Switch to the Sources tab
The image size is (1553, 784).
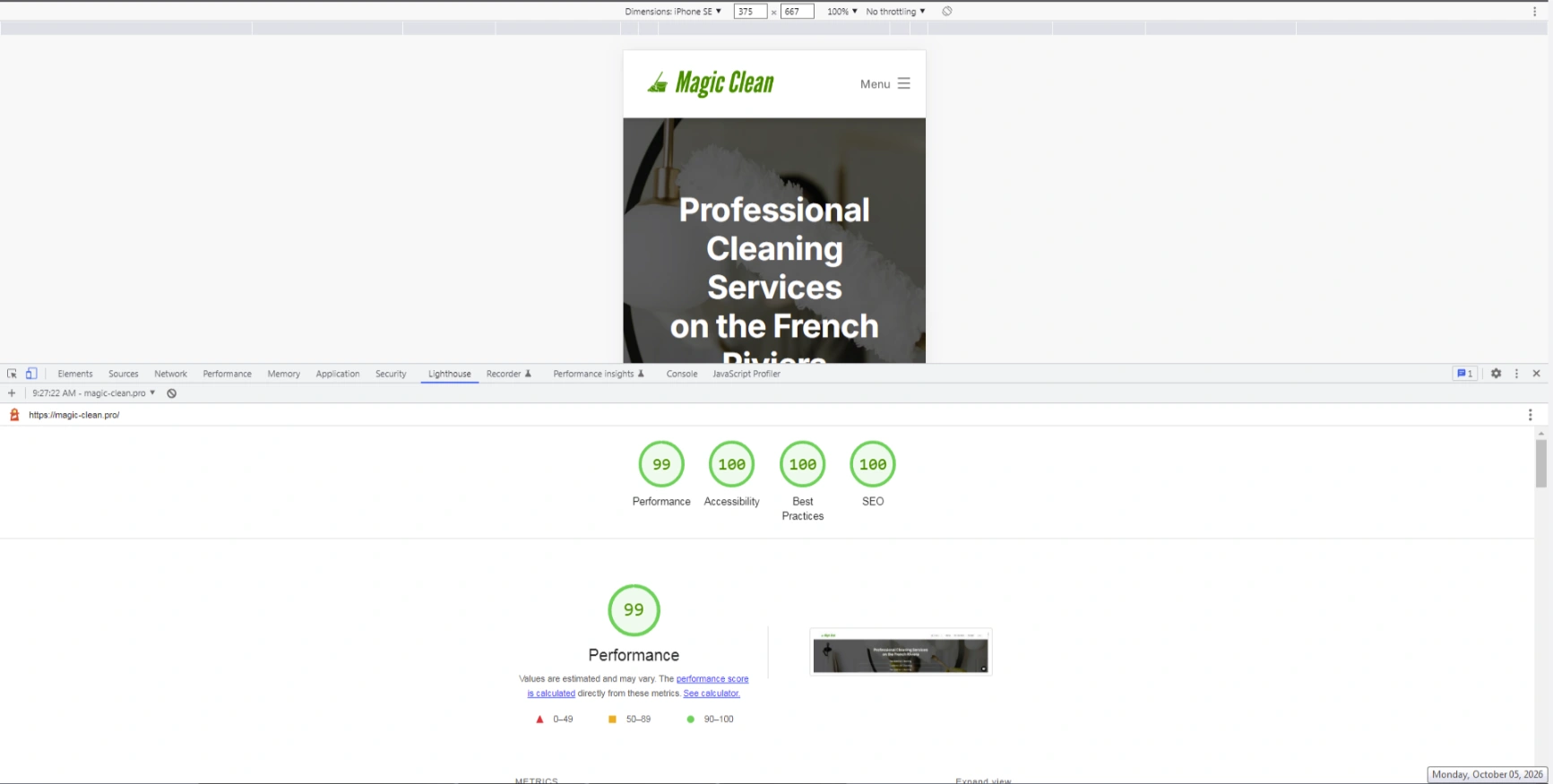tap(124, 374)
